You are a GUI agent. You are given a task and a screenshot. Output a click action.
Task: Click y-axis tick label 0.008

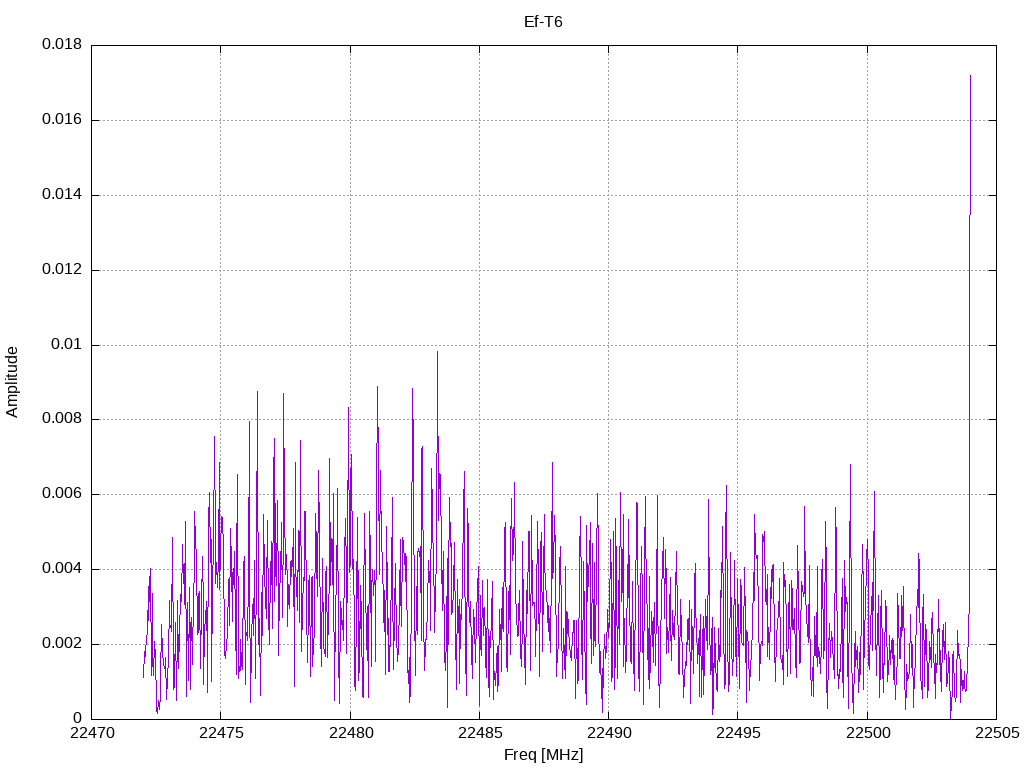[62, 419]
